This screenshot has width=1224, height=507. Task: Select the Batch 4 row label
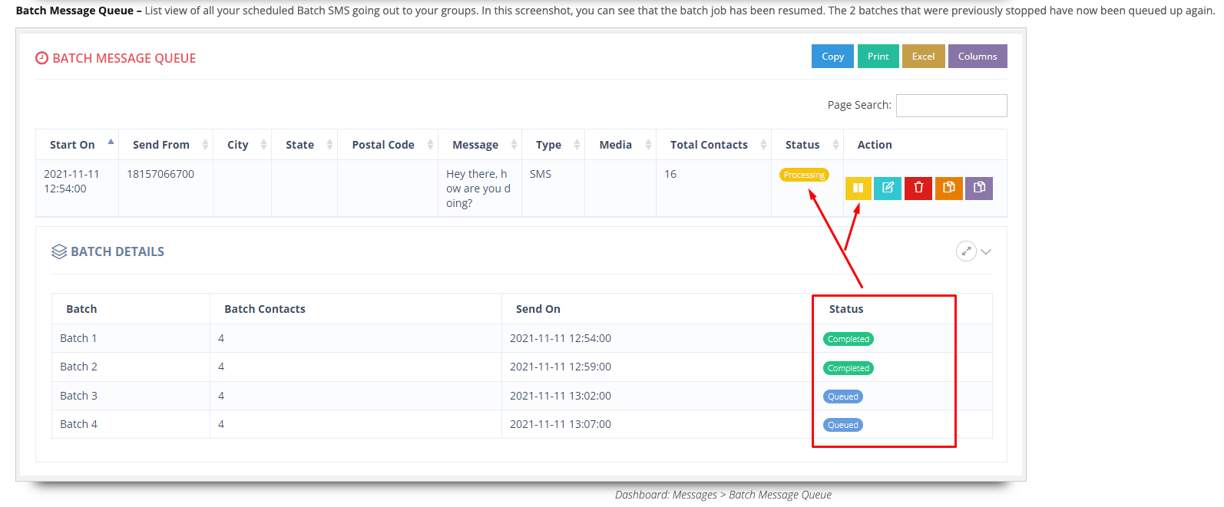pyautogui.click(x=79, y=424)
